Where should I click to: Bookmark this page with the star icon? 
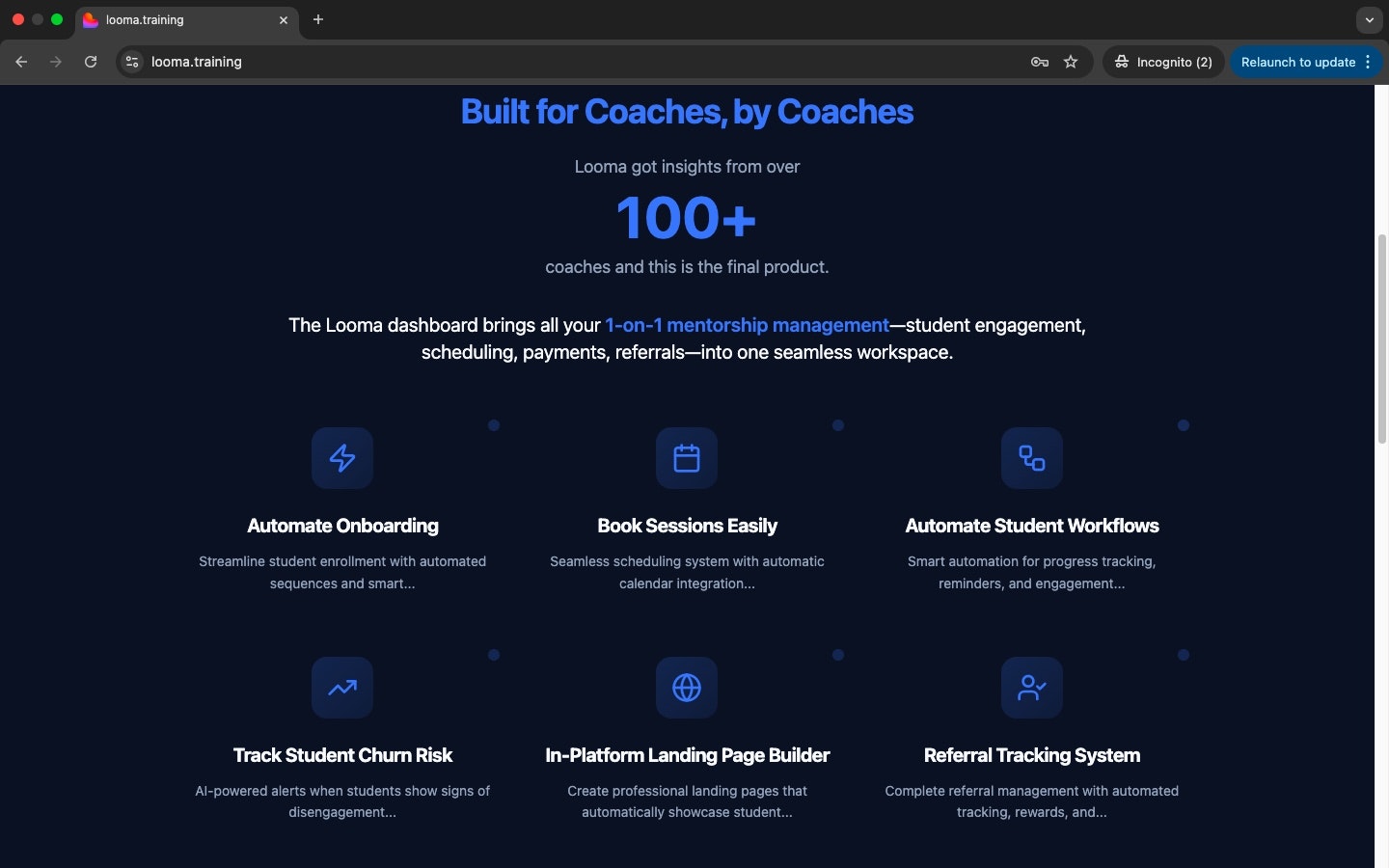pos(1071,62)
